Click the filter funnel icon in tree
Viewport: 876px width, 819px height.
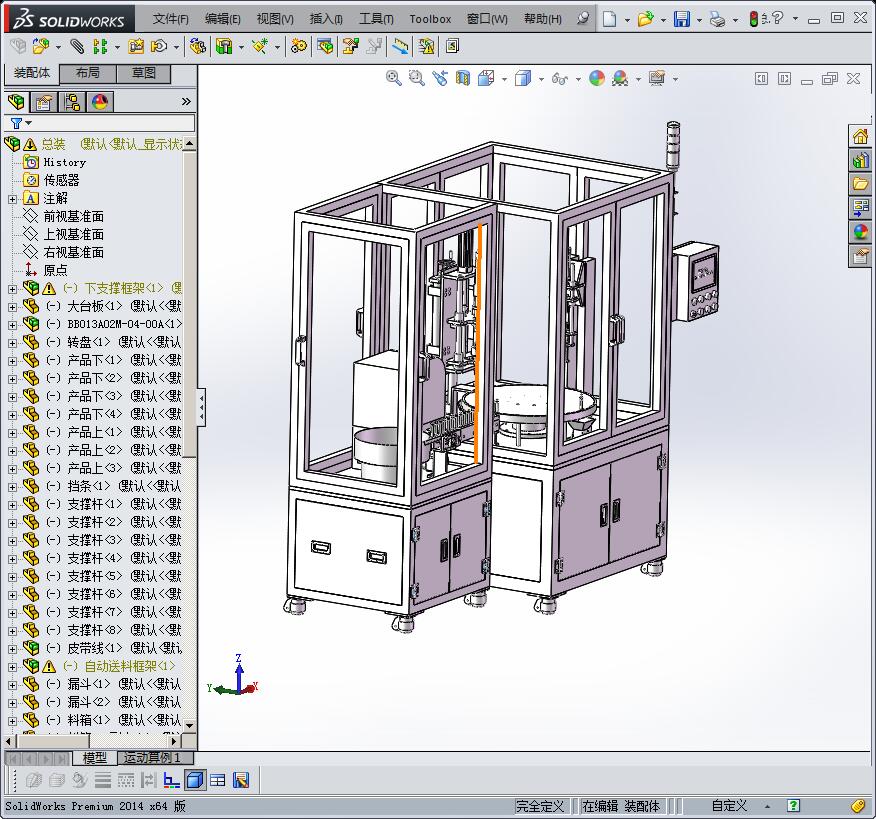pyautogui.click(x=16, y=123)
